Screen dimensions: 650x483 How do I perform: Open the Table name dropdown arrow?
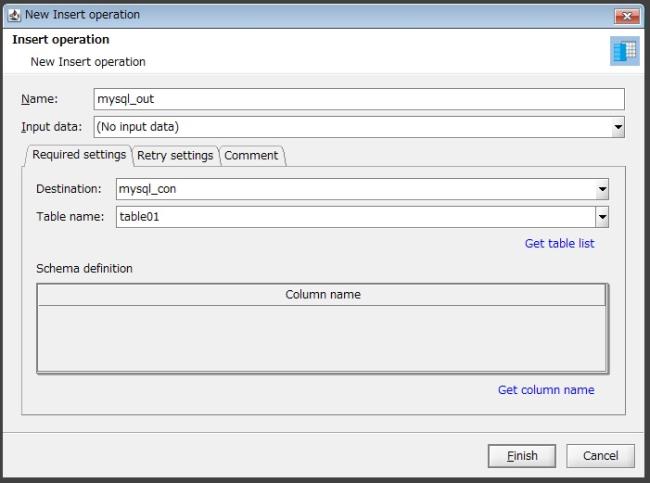click(602, 217)
